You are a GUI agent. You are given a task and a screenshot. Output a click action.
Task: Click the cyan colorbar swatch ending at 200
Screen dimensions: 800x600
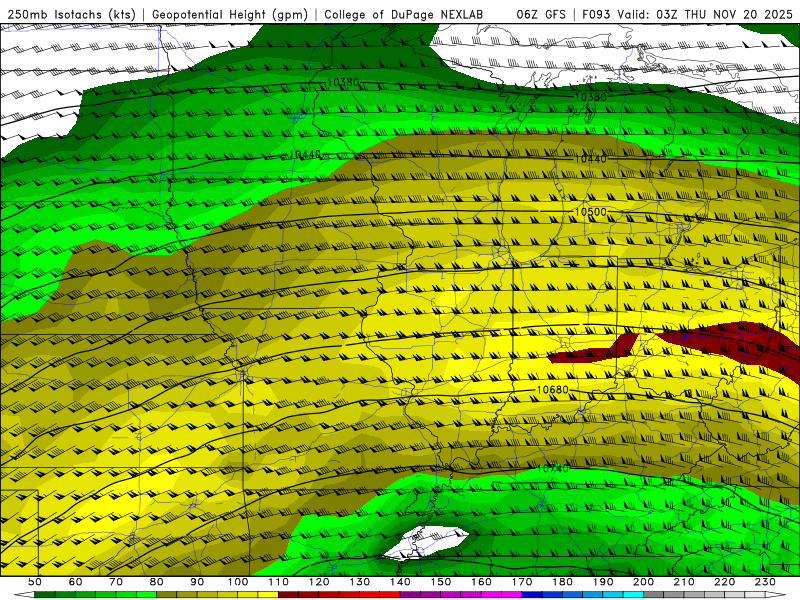point(633,595)
